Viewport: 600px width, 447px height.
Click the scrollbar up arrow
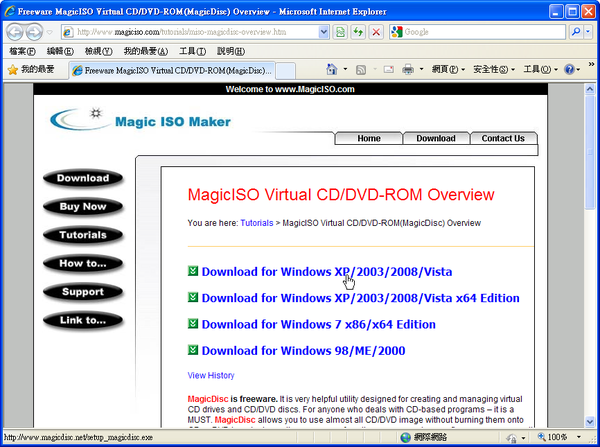click(x=590, y=89)
